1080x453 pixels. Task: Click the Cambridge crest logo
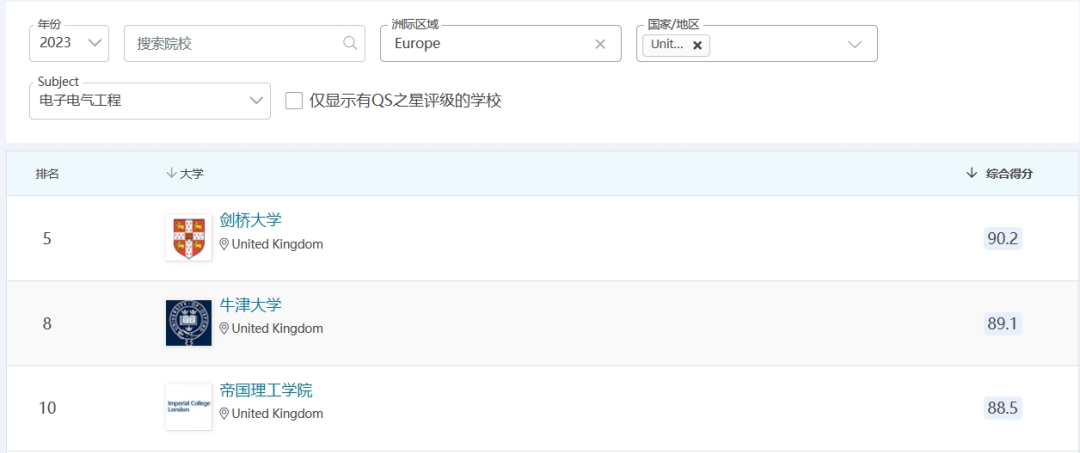tap(189, 238)
